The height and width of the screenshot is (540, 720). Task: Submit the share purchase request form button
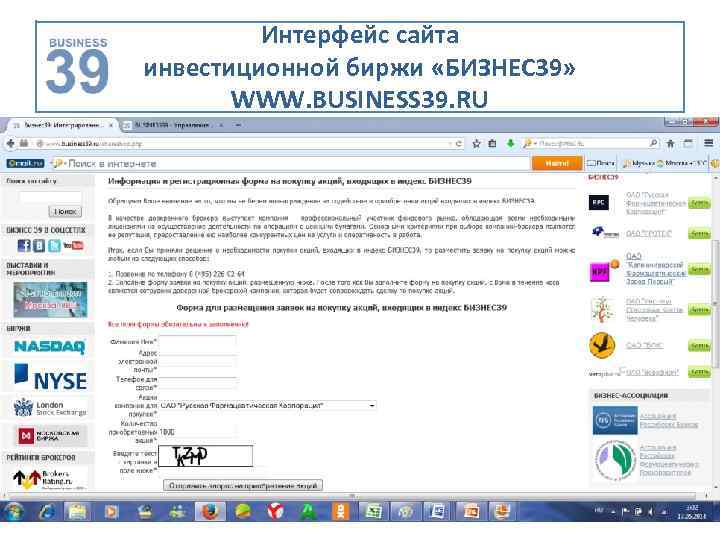coord(243,486)
